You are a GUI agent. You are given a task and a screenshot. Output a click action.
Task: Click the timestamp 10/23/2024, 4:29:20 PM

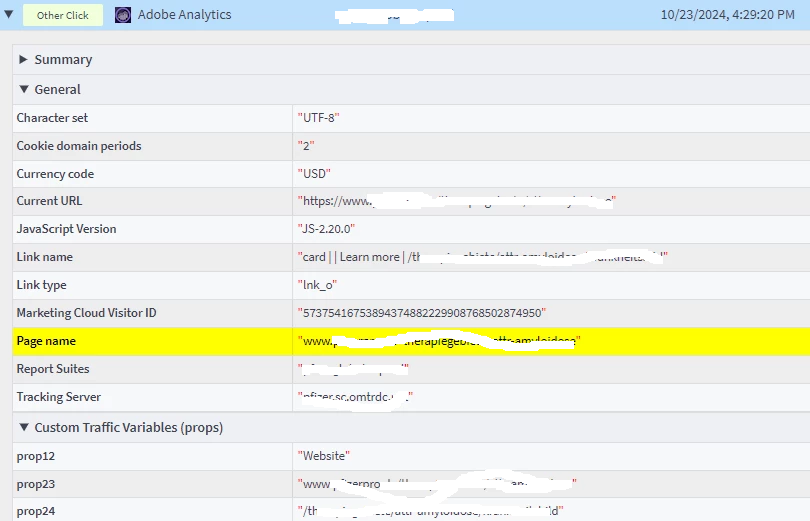pos(727,14)
